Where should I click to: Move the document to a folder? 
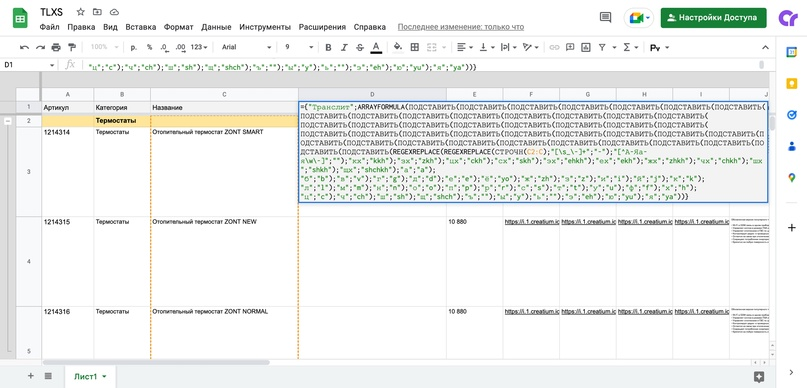[97, 11]
